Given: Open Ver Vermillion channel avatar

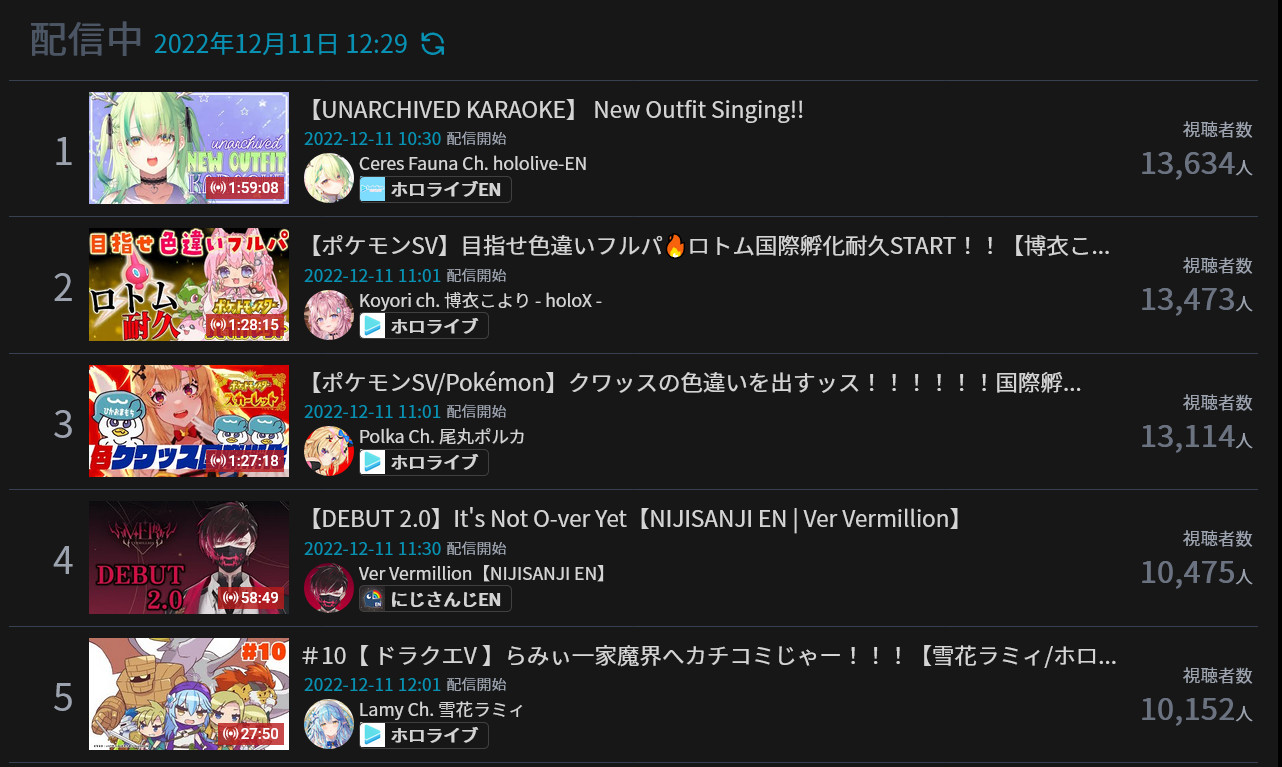Looking at the screenshot, I should tap(329, 587).
